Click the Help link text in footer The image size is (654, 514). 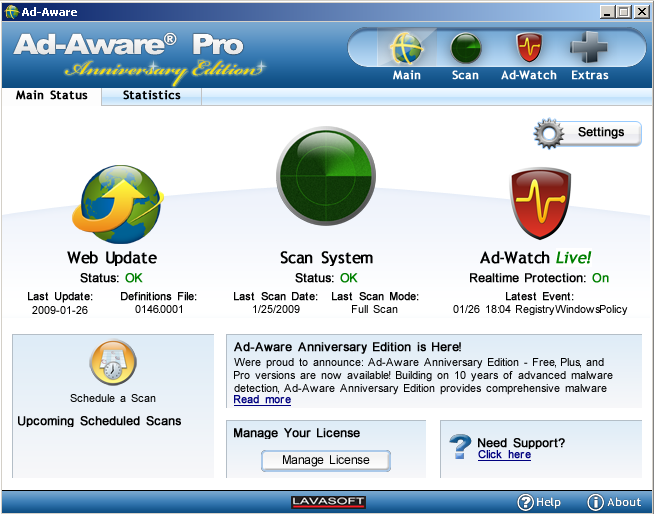[x=548, y=502]
